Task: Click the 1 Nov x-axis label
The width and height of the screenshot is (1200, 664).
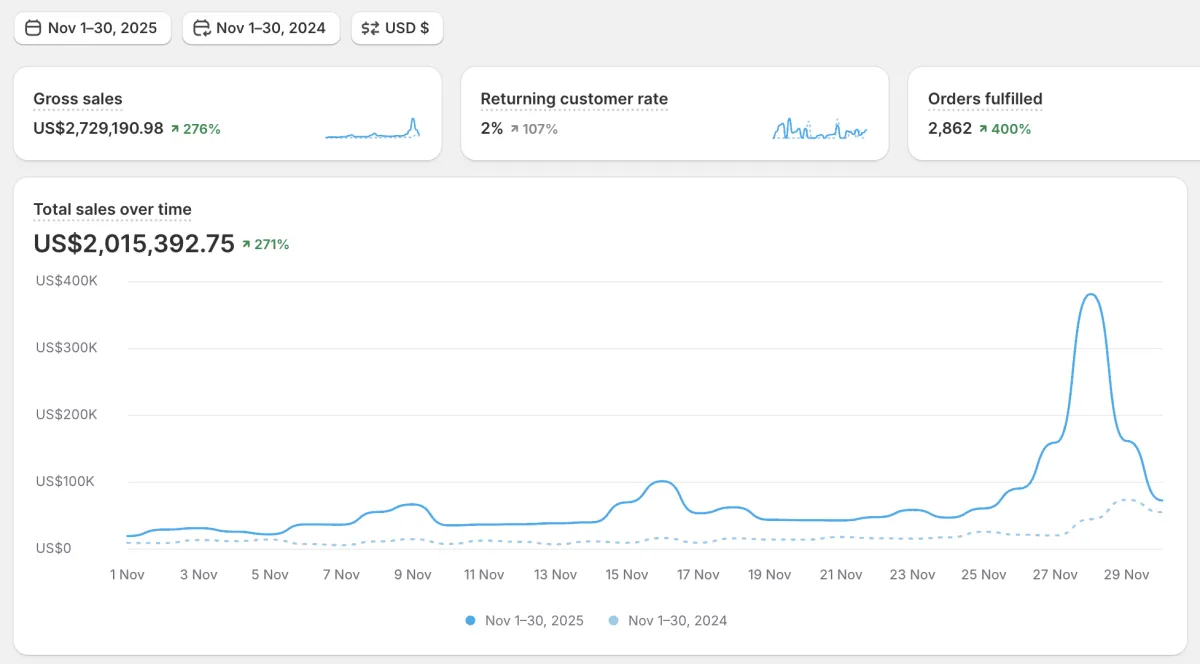Action: [127, 574]
